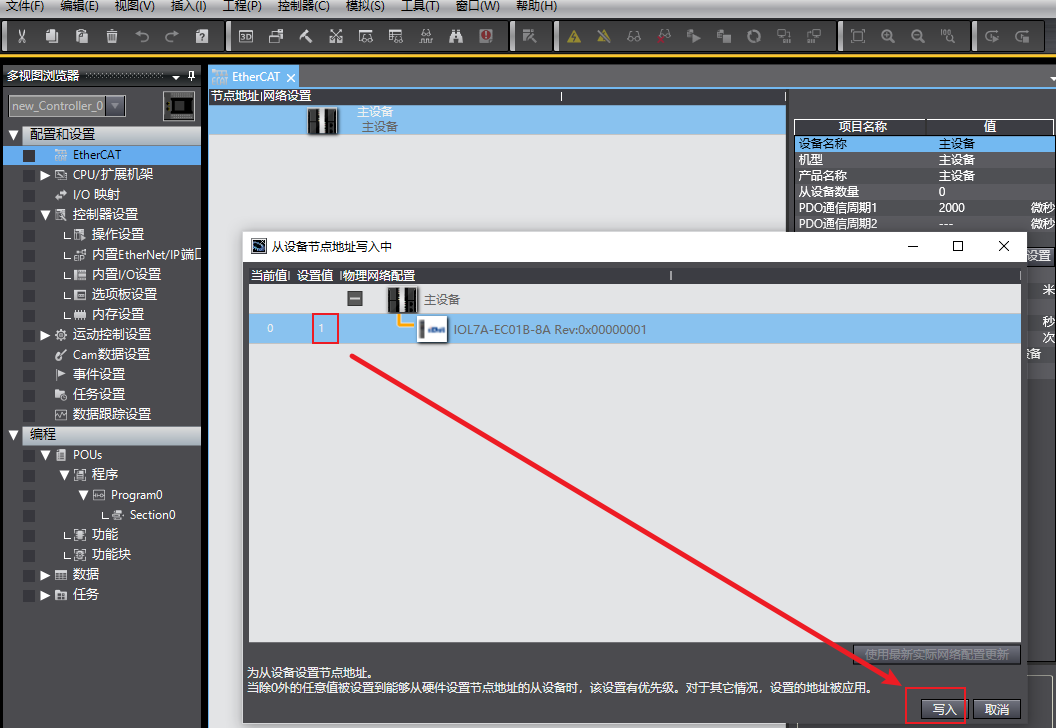Click the zoom in magnifier icon

pyautogui.click(x=888, y=37)
